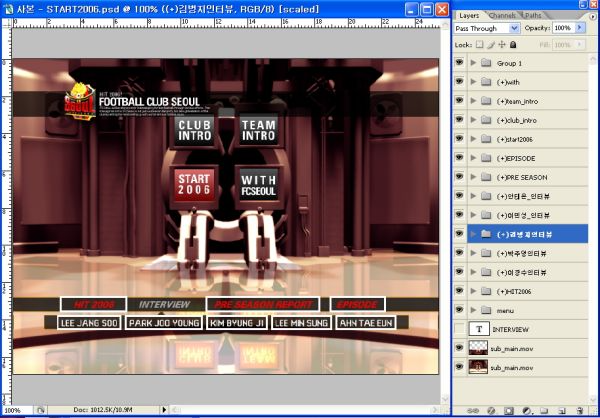
Task: Toggle lock transparent pixels
Action: click(x=480, y=45)
